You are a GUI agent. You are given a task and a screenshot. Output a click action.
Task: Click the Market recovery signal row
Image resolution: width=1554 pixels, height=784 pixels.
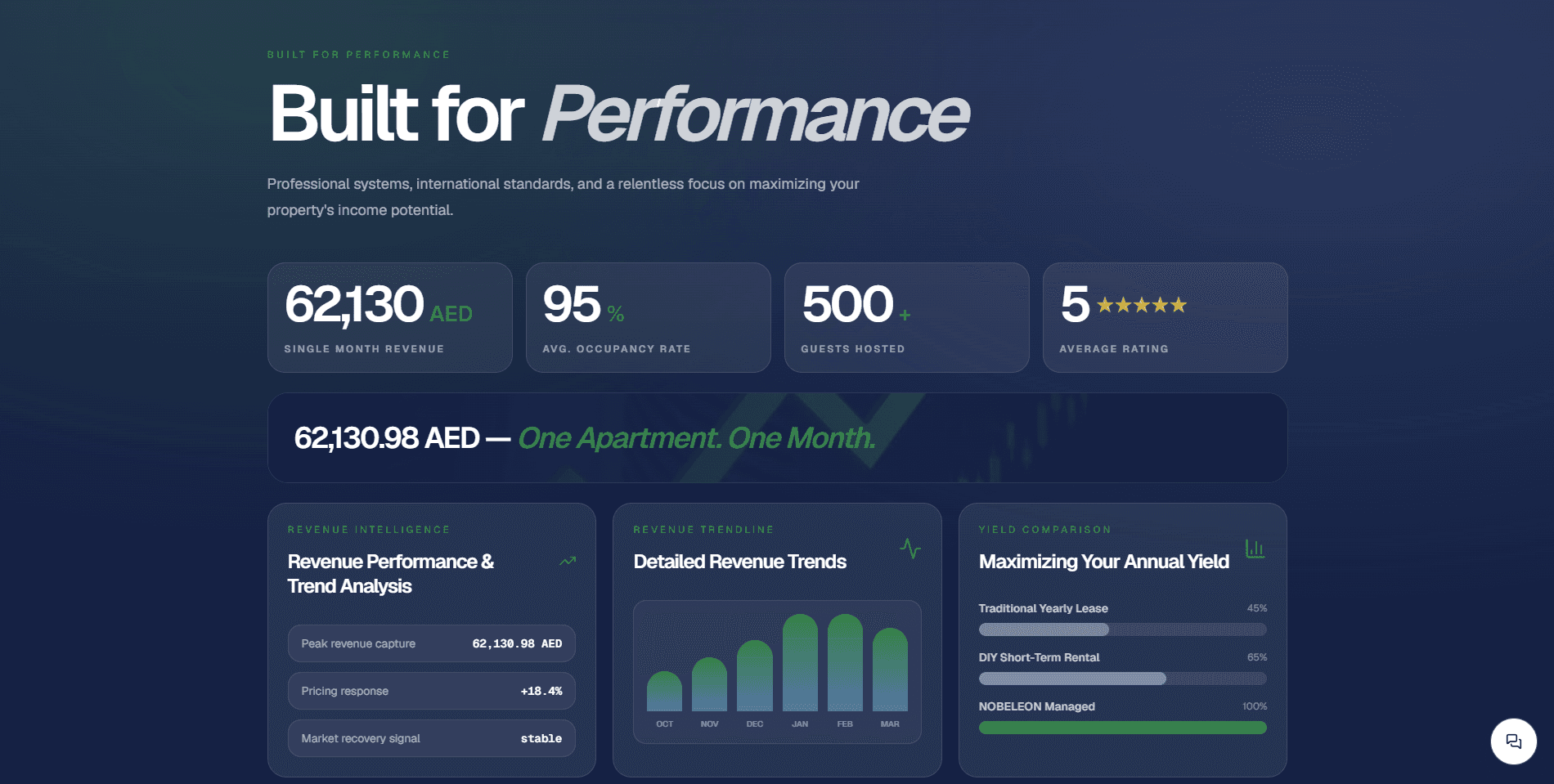432,738
